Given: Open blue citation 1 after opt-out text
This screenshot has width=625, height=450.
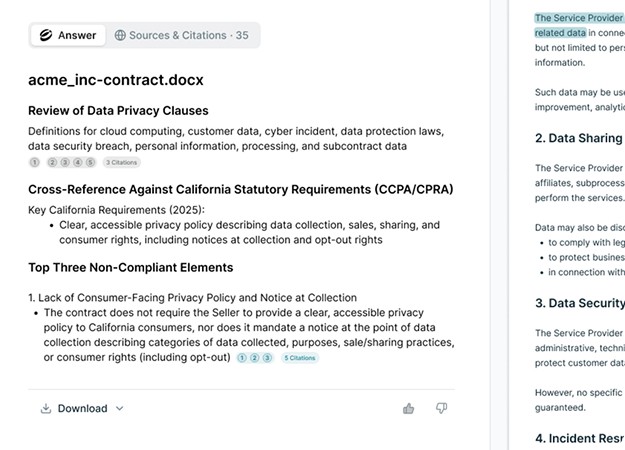Looking at the screenshot, I should tap(242, 358).
